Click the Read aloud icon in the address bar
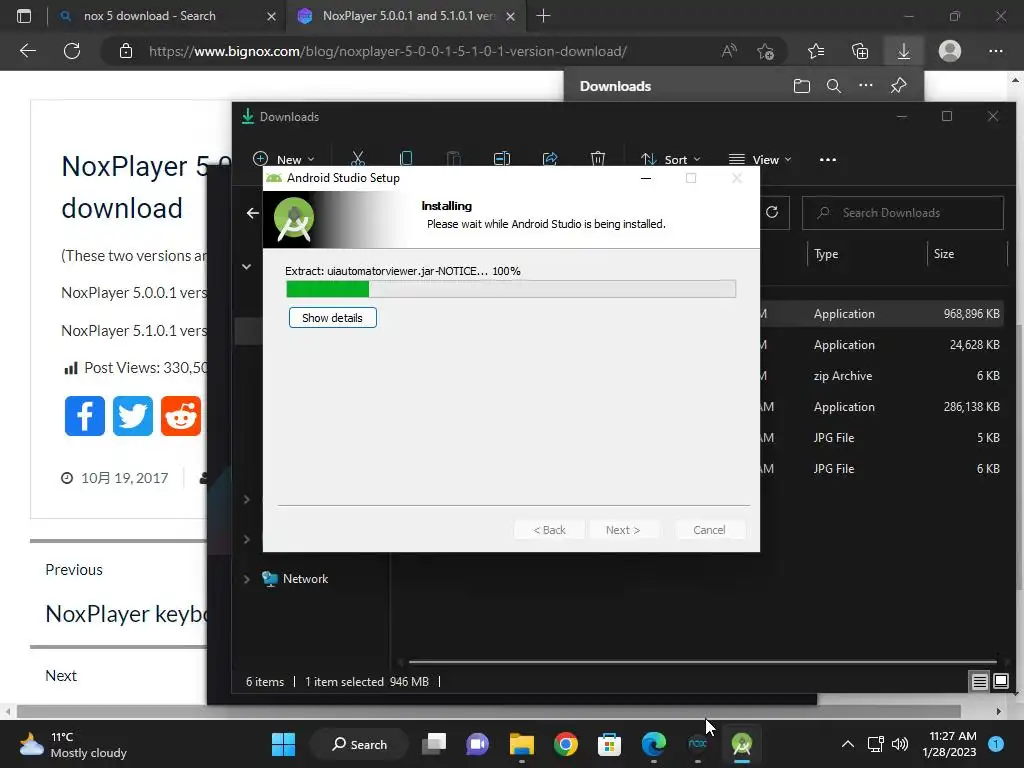The height and width of the screenshot is (768, 1024). (729, 51)
